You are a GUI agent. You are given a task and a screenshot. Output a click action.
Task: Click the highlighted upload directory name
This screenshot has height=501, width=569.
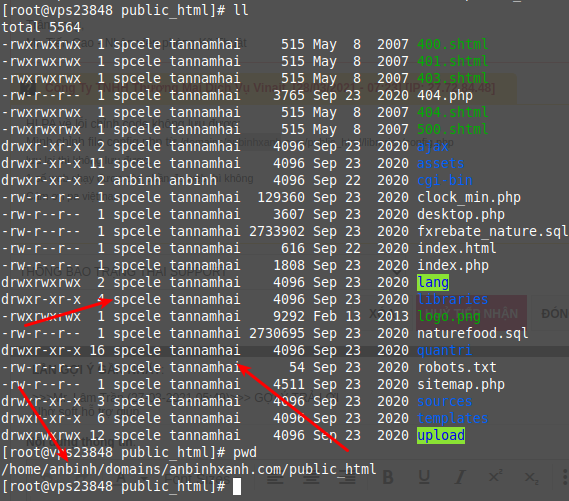point(441,435)
